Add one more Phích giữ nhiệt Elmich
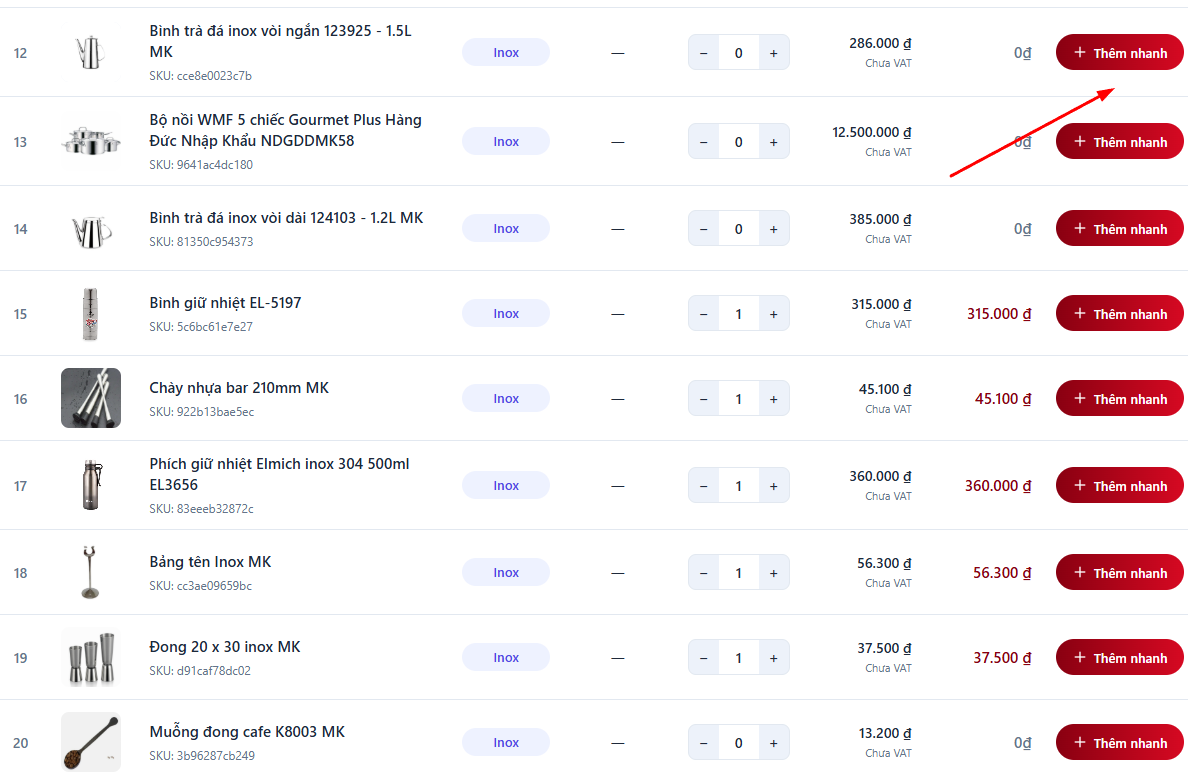This screenshot has width=1188, height=781. point(773,486)
